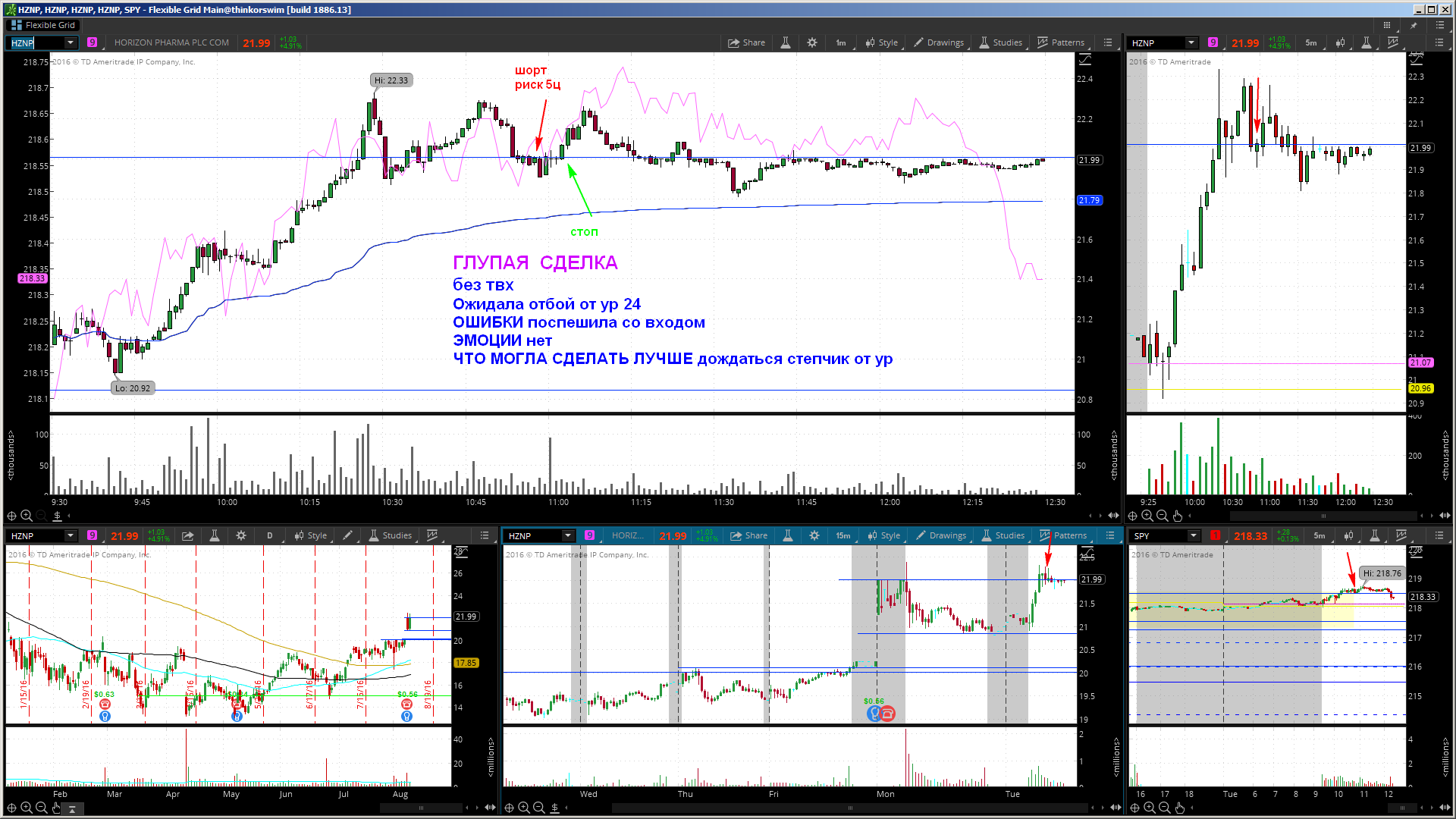Open patterns icon in top-right 5m chart
The height and width of the screenshot is (819, 1456).
coord(1393,42)
